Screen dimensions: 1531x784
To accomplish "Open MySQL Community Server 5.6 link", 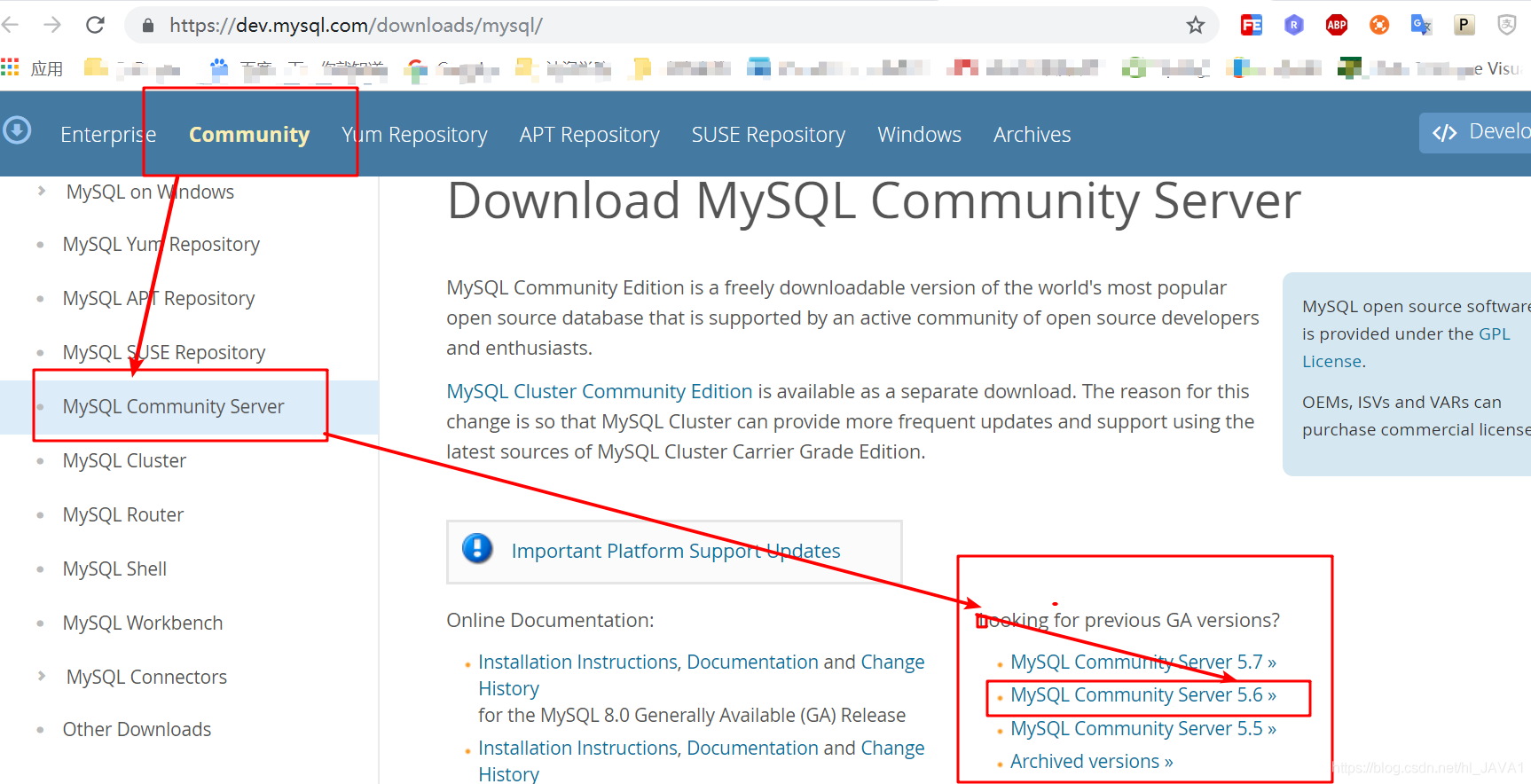I will tap(1143, 695).
